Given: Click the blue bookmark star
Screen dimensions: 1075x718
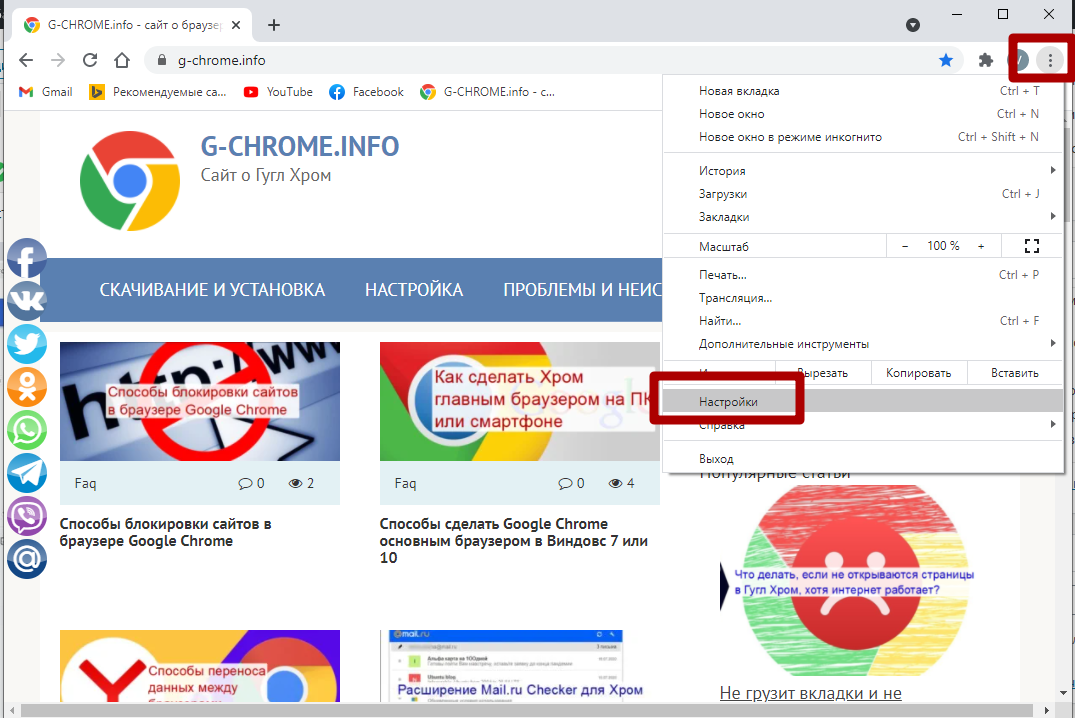Looking at the screenshot, I should click(946, 60).
